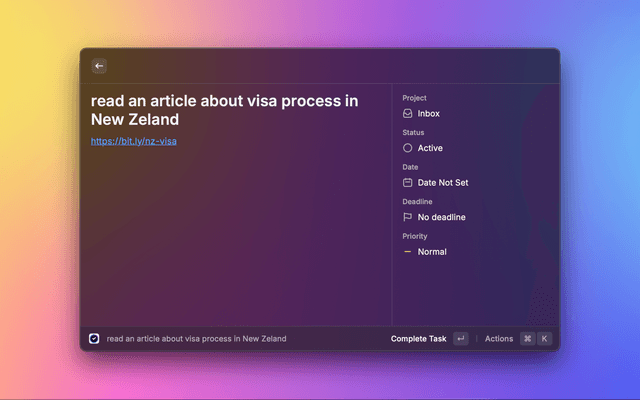640x400 pixels.
Task: Change the Active status value
Action: [431, 148]
